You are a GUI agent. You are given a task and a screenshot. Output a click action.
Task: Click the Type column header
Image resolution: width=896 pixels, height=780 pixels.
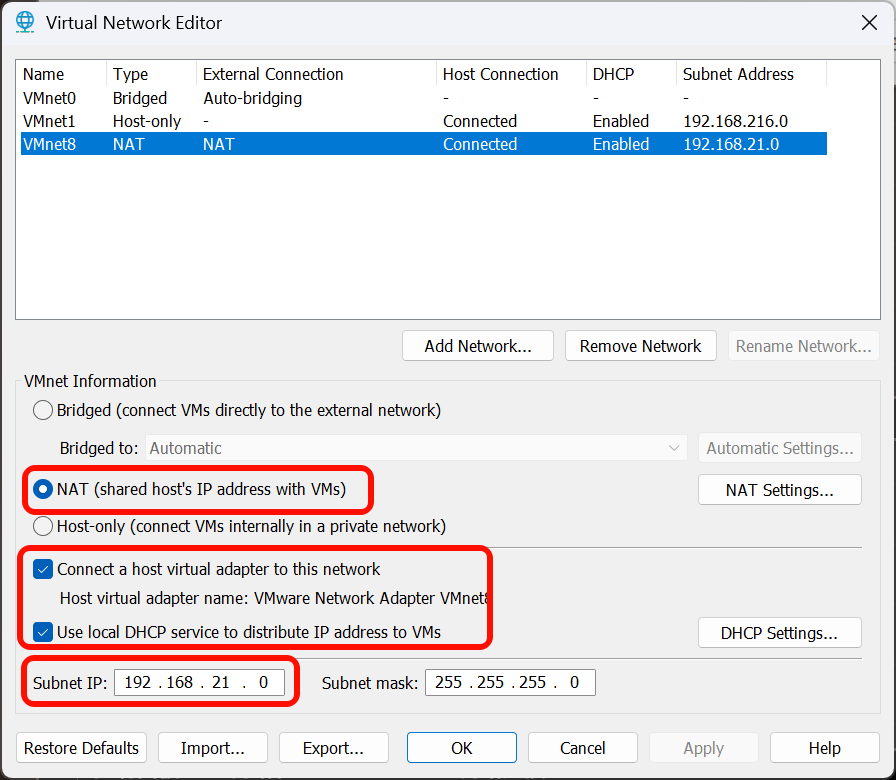click(x=151, y=74)
